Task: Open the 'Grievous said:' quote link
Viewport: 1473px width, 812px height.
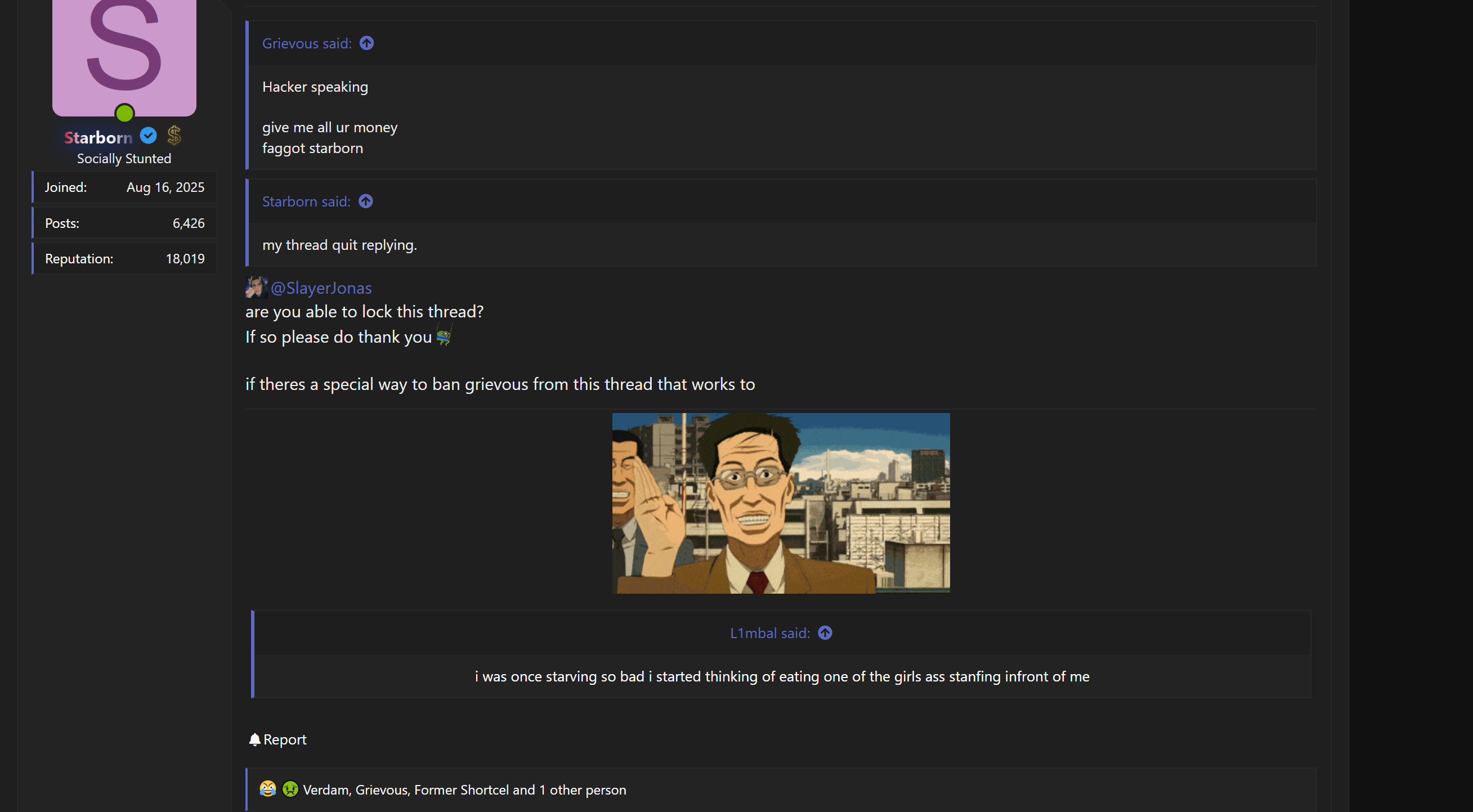Action: pos(307,43)
